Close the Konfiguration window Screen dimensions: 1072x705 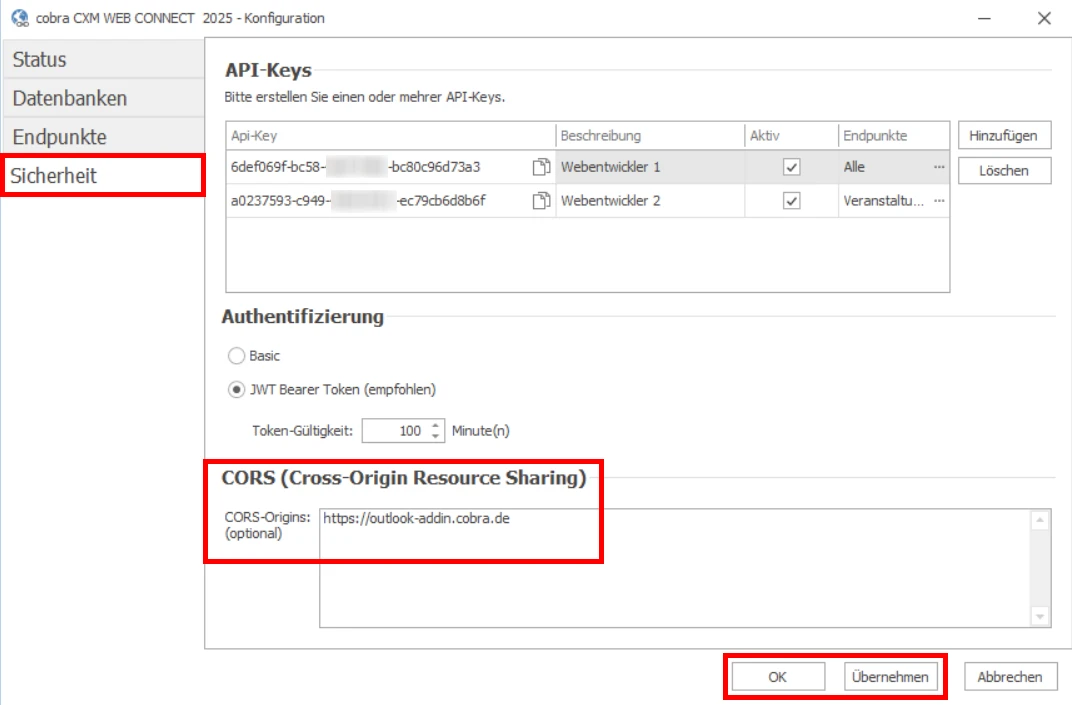[1044, 18]
